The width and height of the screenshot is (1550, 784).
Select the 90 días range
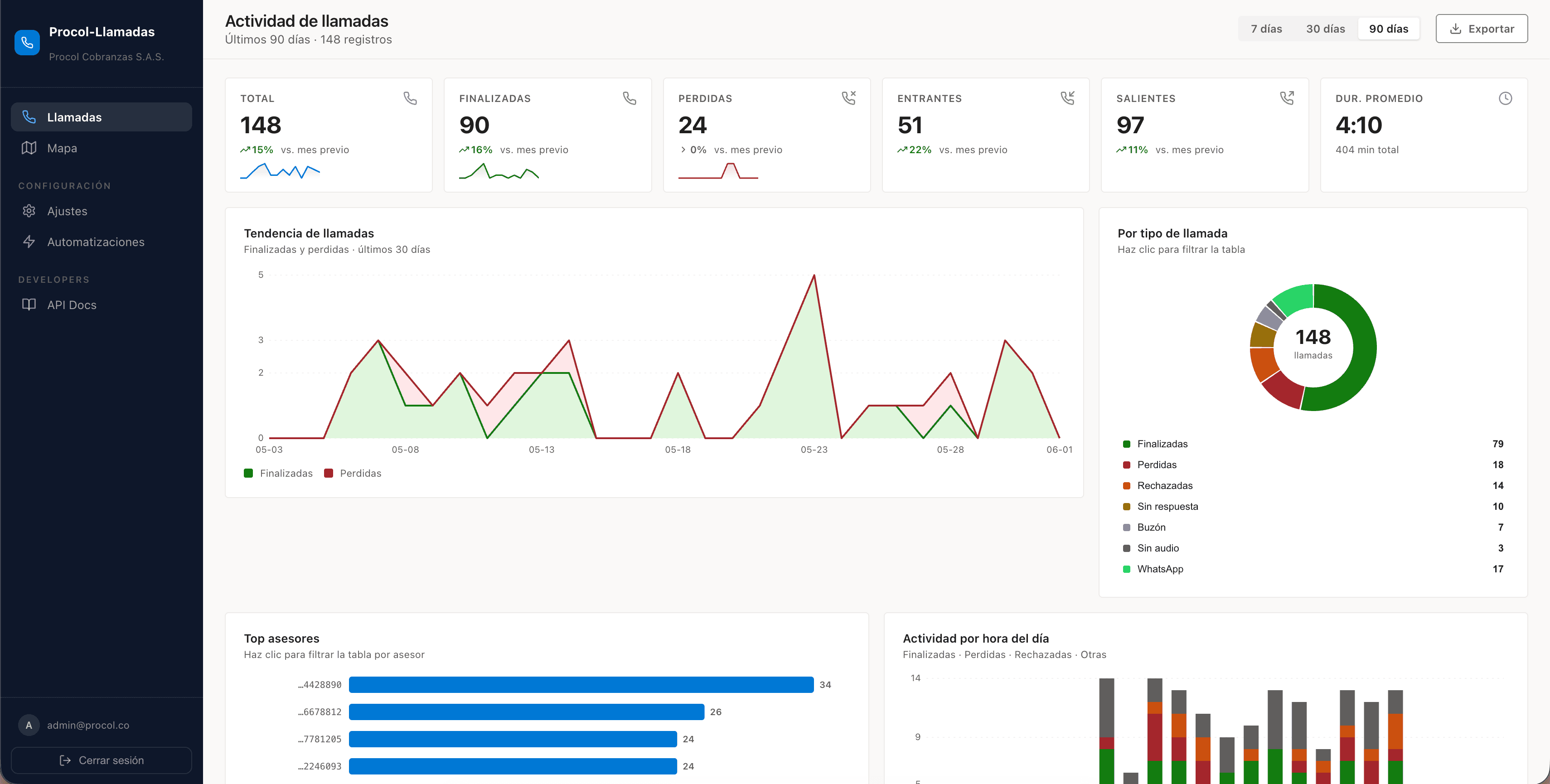click(x=1388, y=29)
